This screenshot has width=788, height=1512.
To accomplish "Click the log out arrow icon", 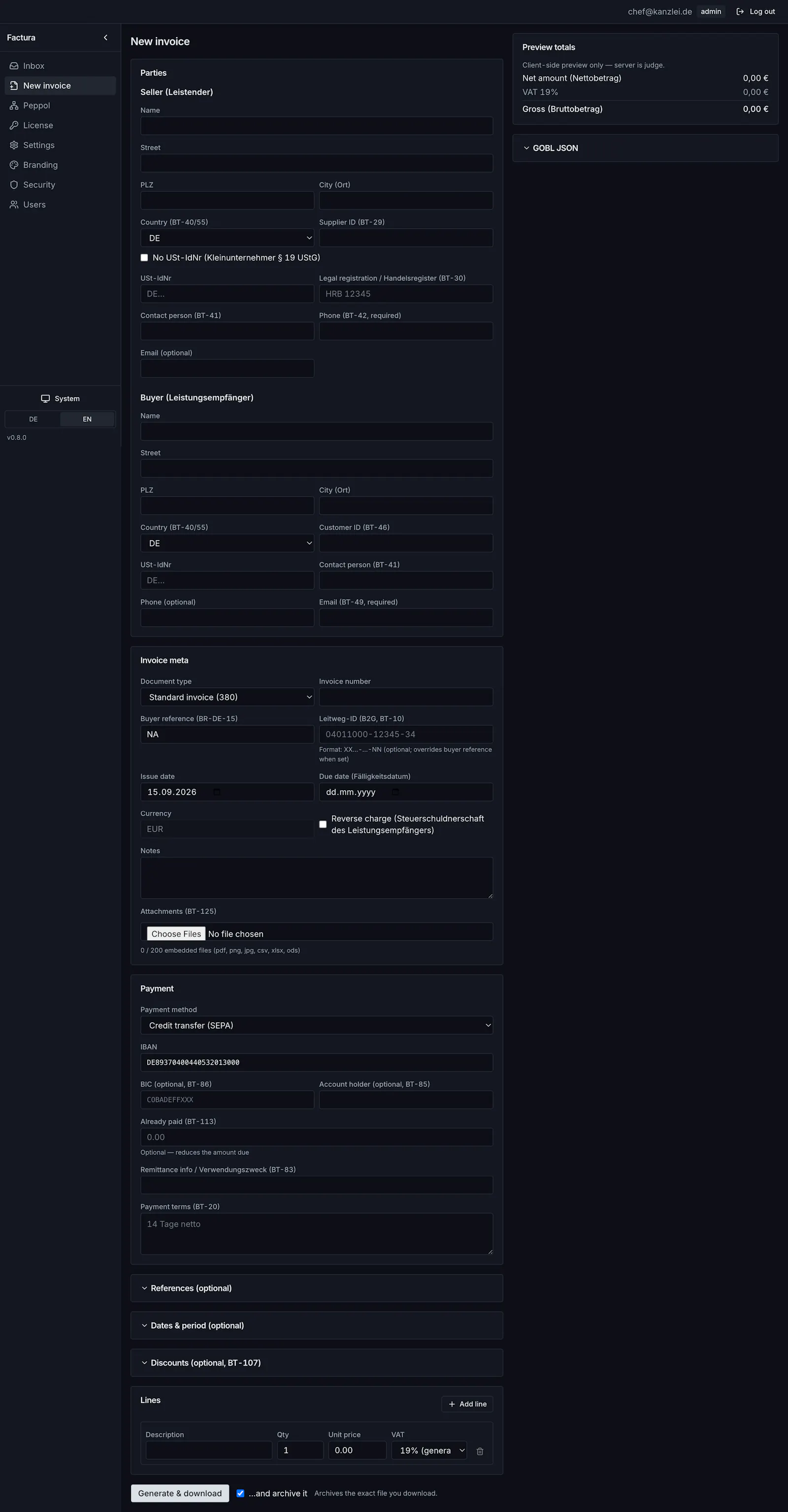I will (740, 12).
